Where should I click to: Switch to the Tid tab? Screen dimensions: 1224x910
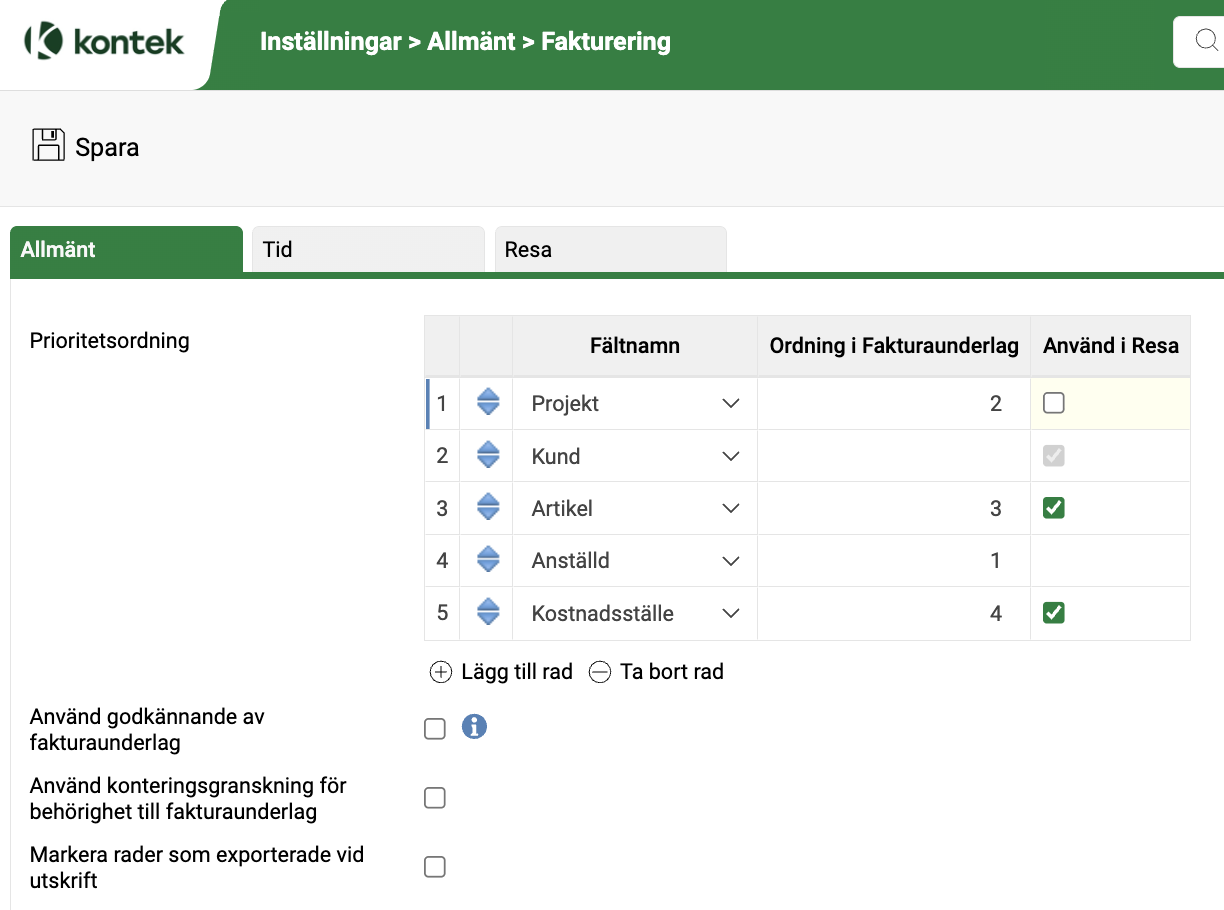coord(368,249)
